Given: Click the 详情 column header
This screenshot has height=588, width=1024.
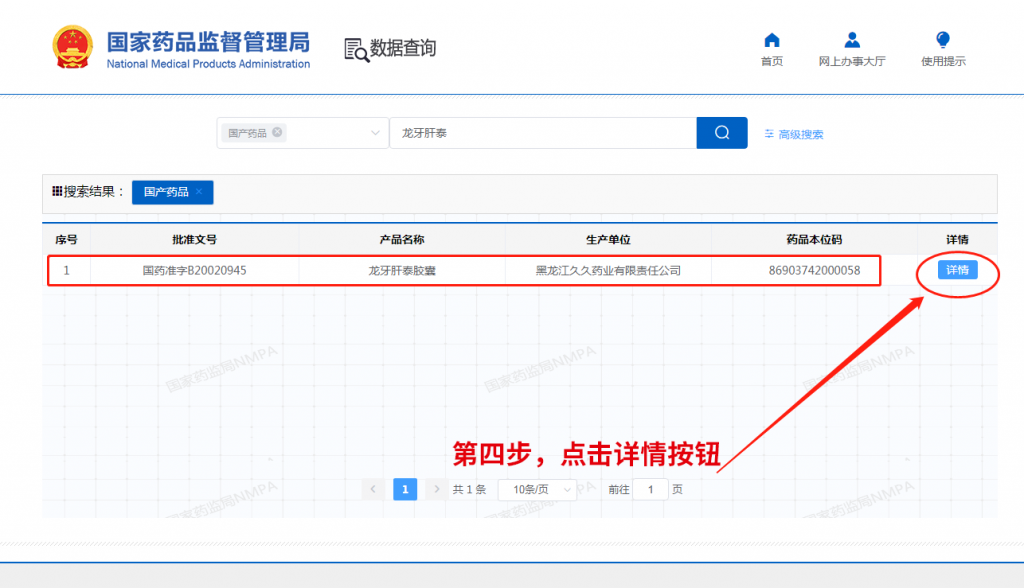Looking at the screenshot, I should pyautogui.click(x=957, y=240).
